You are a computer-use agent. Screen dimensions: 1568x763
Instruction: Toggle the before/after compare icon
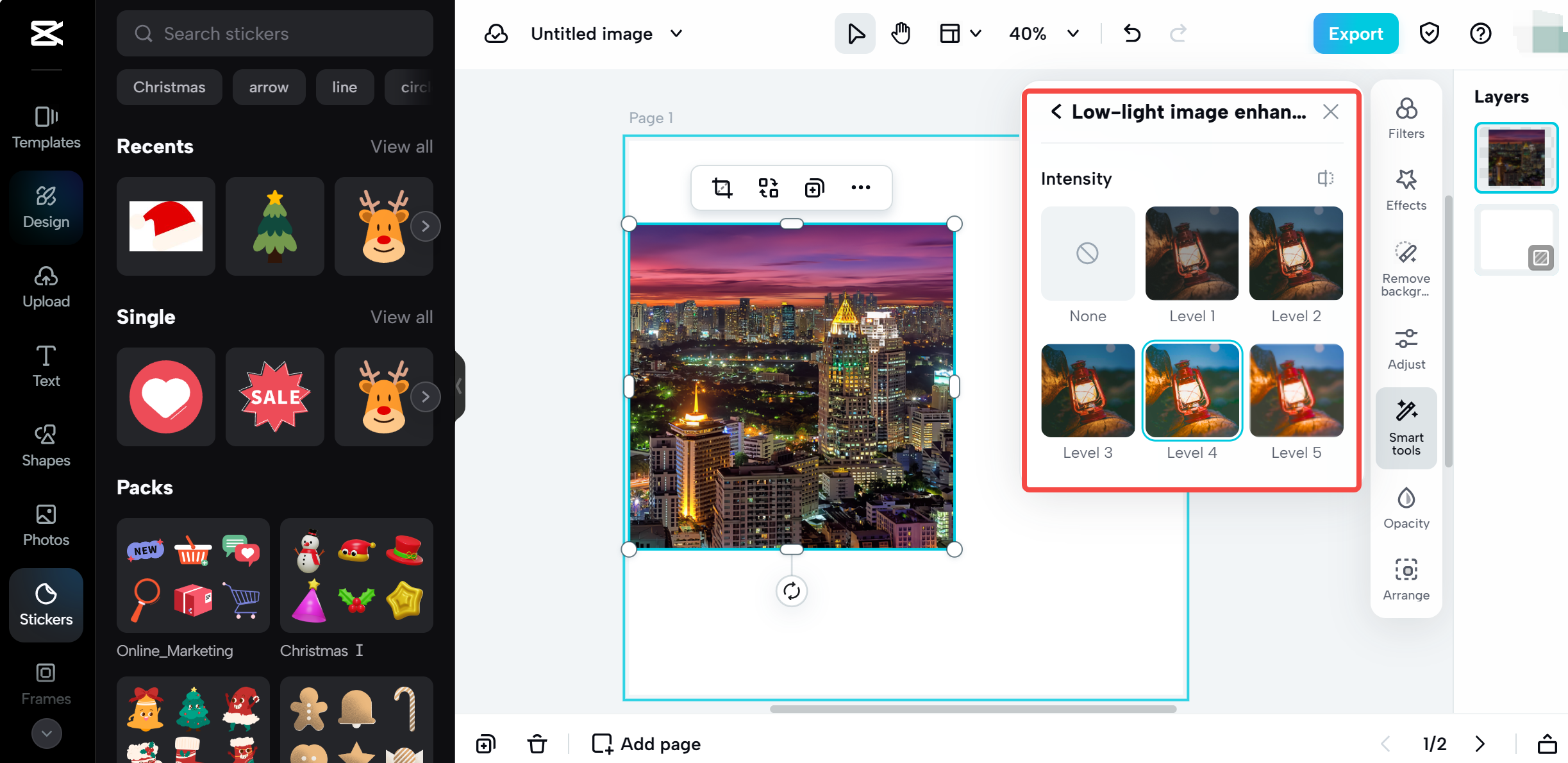tap(1326, 178)
